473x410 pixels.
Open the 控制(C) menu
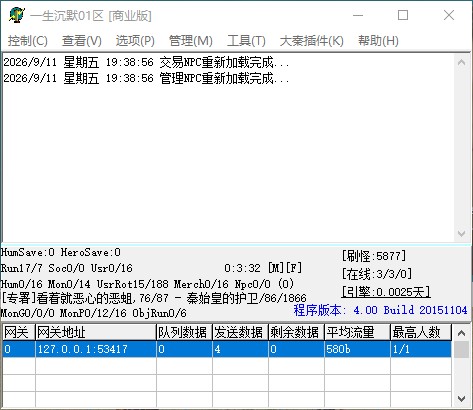pyautogui.click(x=28, y=41)
